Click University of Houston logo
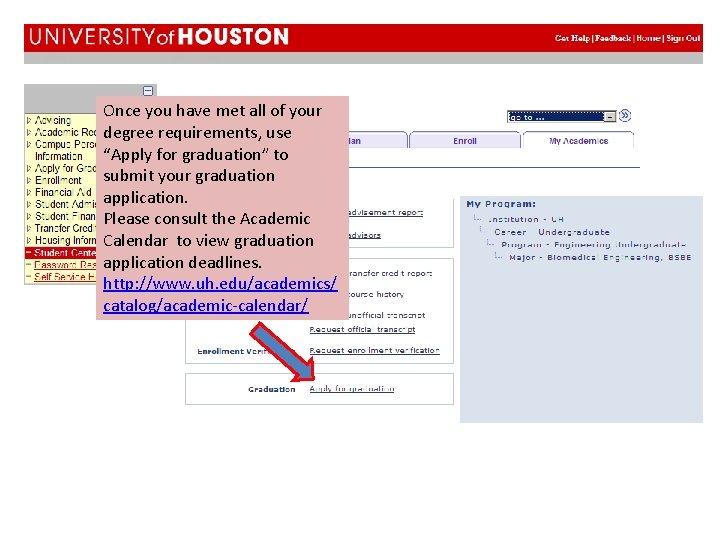Viewport: 720px width, 540px height. tap(159, 37)
